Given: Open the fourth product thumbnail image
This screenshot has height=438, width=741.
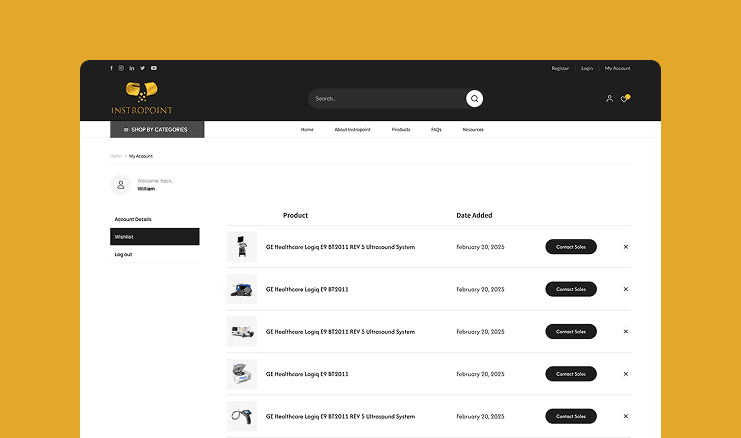Looking at the screenshot, I should (x=242, y=374).
